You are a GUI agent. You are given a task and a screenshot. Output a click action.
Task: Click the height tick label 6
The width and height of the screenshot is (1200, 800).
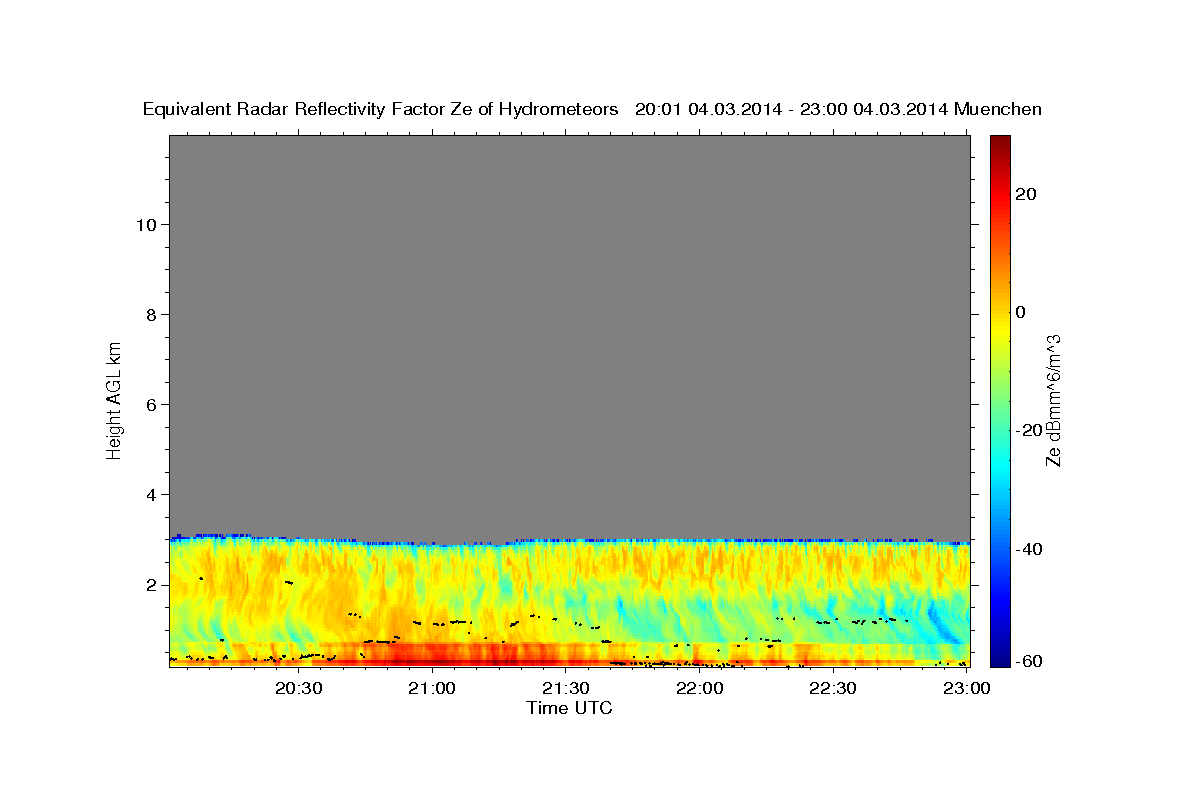click(x=149, y=404)
